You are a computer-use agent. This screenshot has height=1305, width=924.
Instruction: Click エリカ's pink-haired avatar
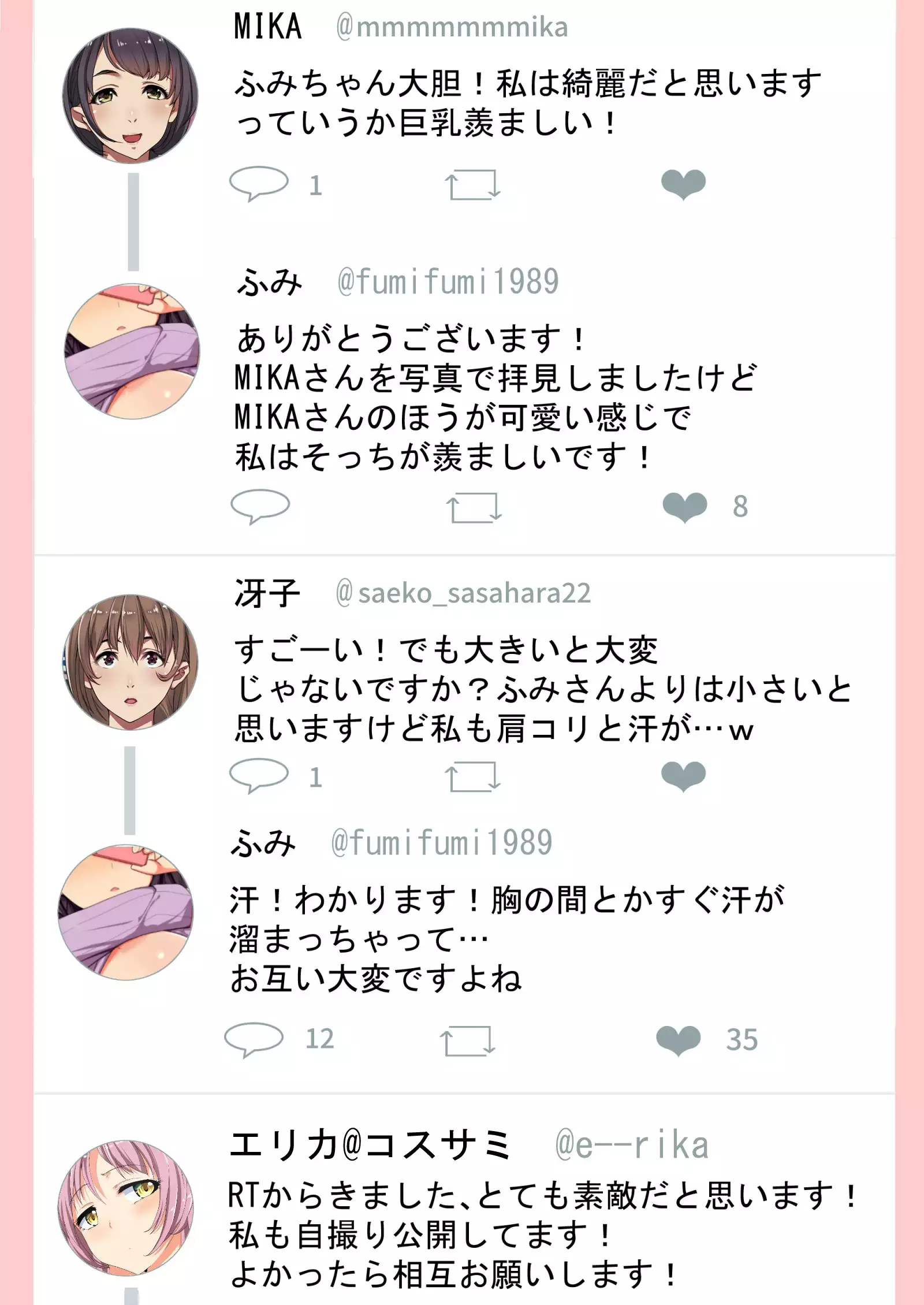coord(126,1207)
